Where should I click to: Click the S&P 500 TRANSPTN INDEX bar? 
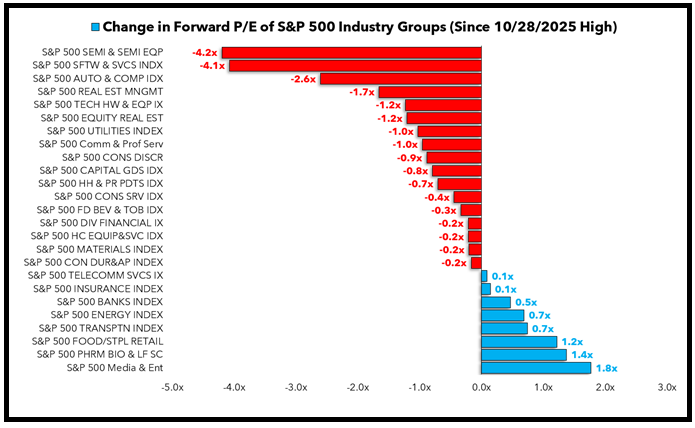503,328
